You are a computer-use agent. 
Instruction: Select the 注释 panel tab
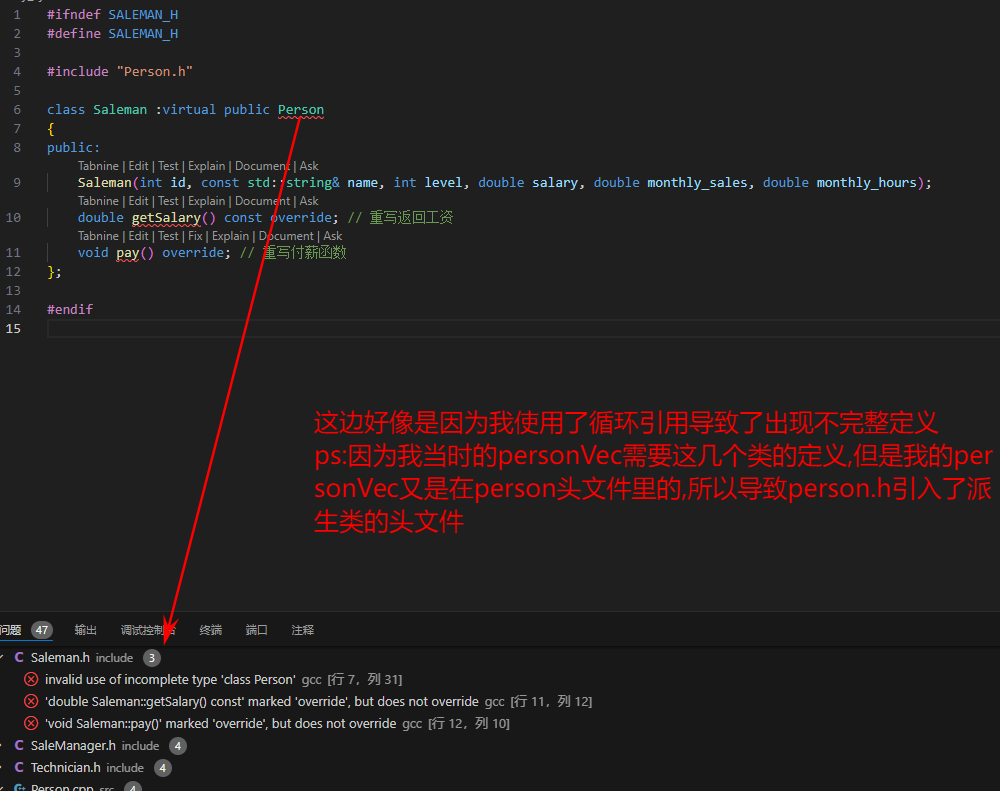[x=302, y=630]
